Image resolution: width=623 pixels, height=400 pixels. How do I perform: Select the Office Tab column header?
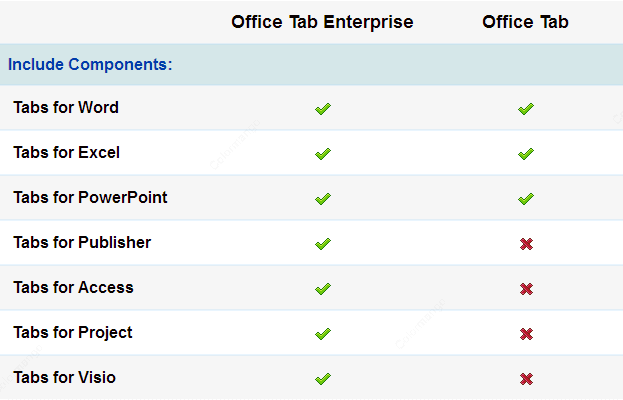(525, 22)
